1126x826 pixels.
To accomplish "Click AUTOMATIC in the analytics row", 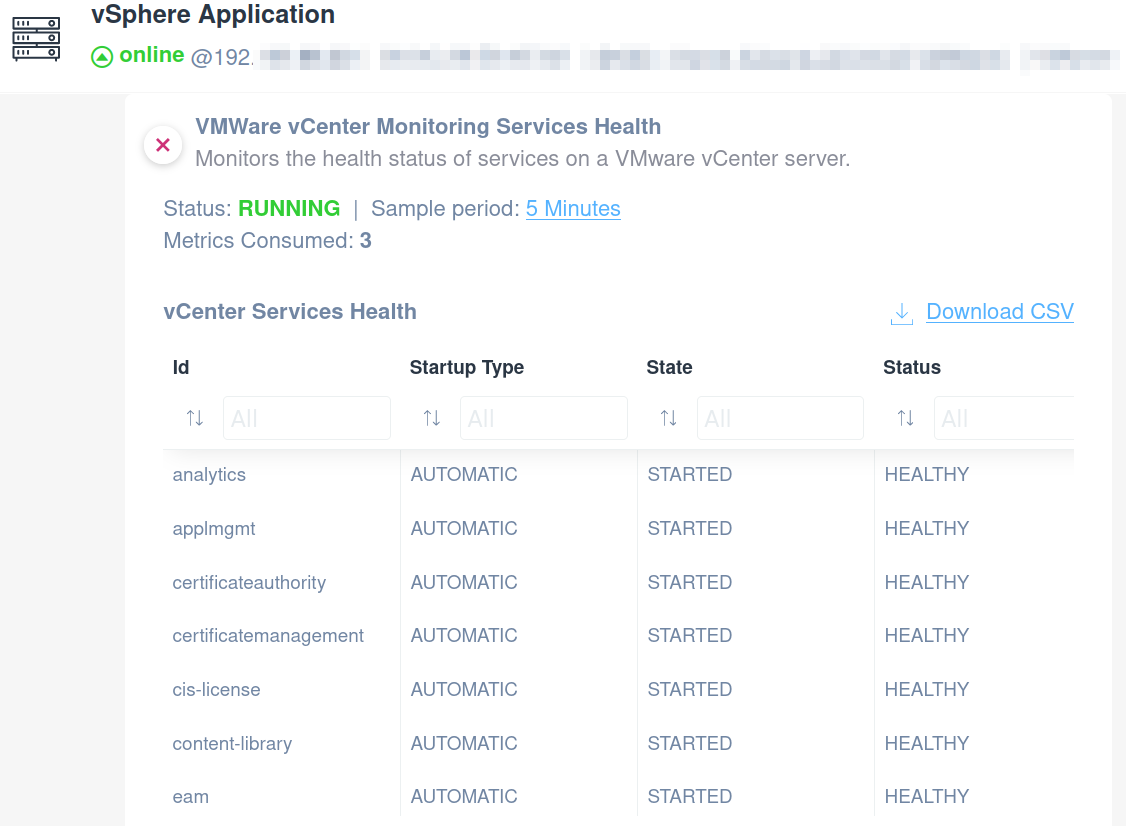I will pos(464,475).
